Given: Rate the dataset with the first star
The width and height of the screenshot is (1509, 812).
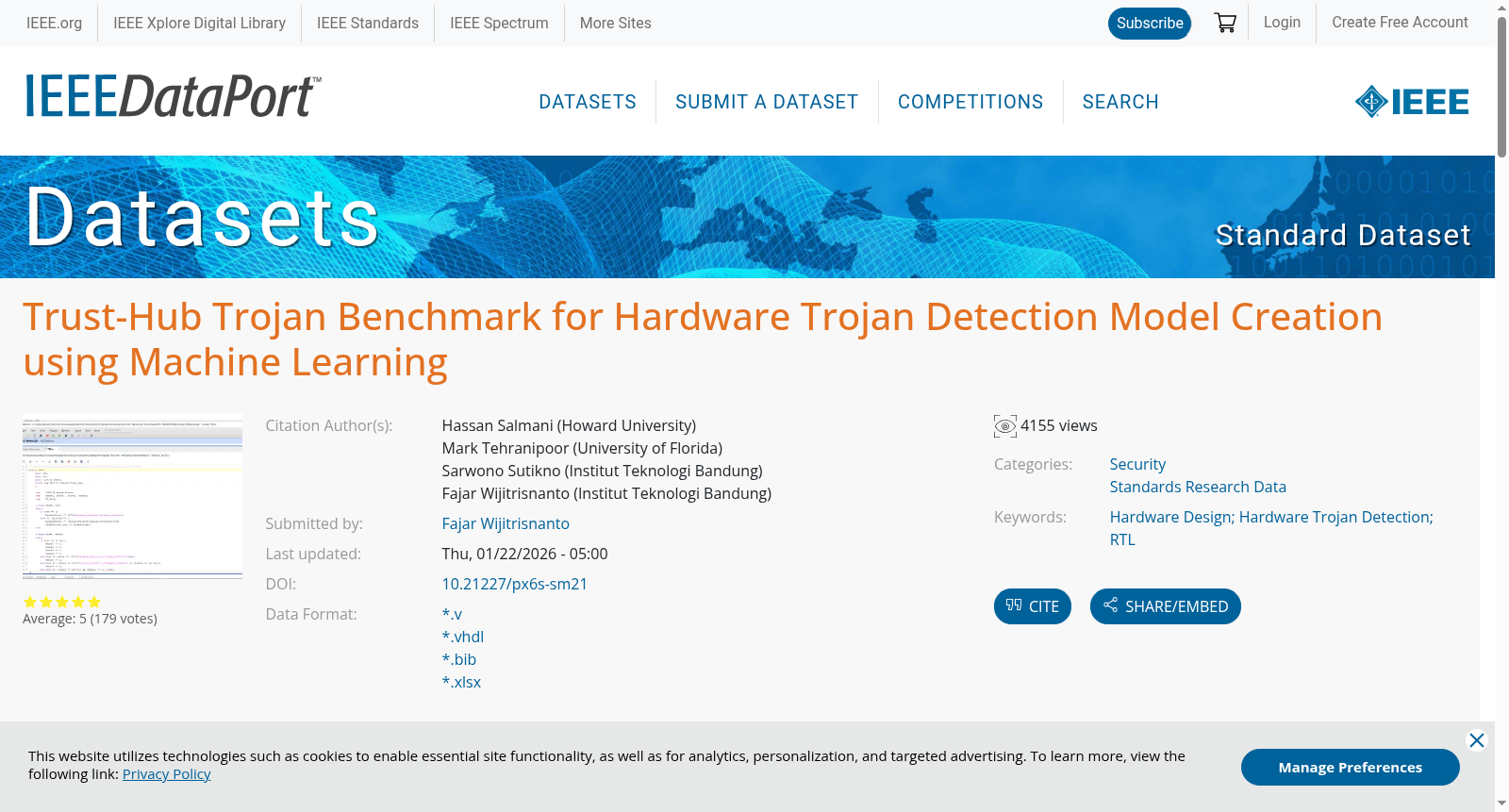Looking at the screenshot, I should coord(30,602).
